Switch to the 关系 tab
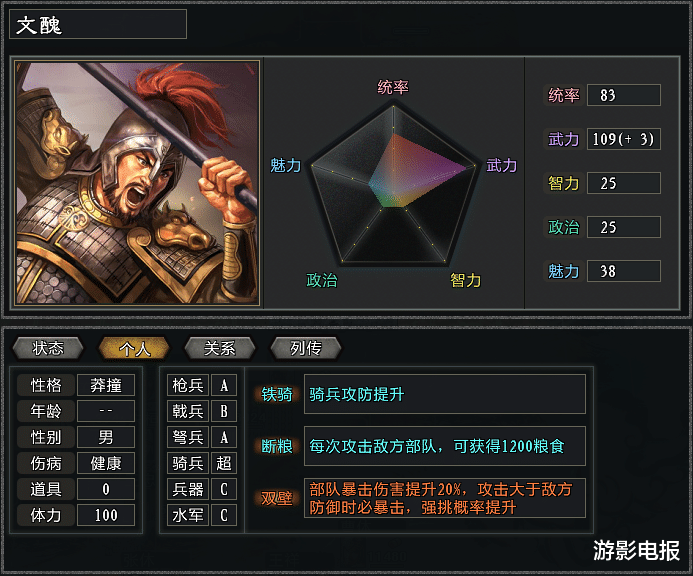This screenshot has height=576, width=693. (220, 348)
